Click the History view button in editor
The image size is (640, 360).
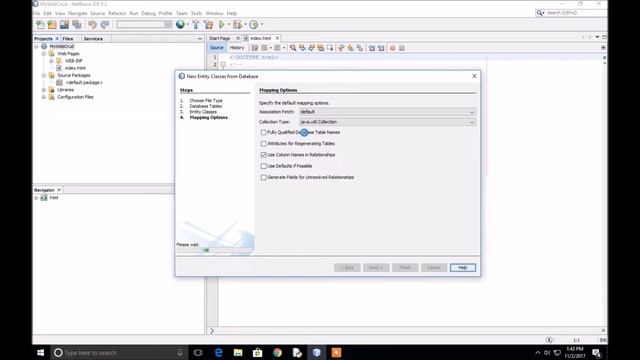tap(237, 48)
